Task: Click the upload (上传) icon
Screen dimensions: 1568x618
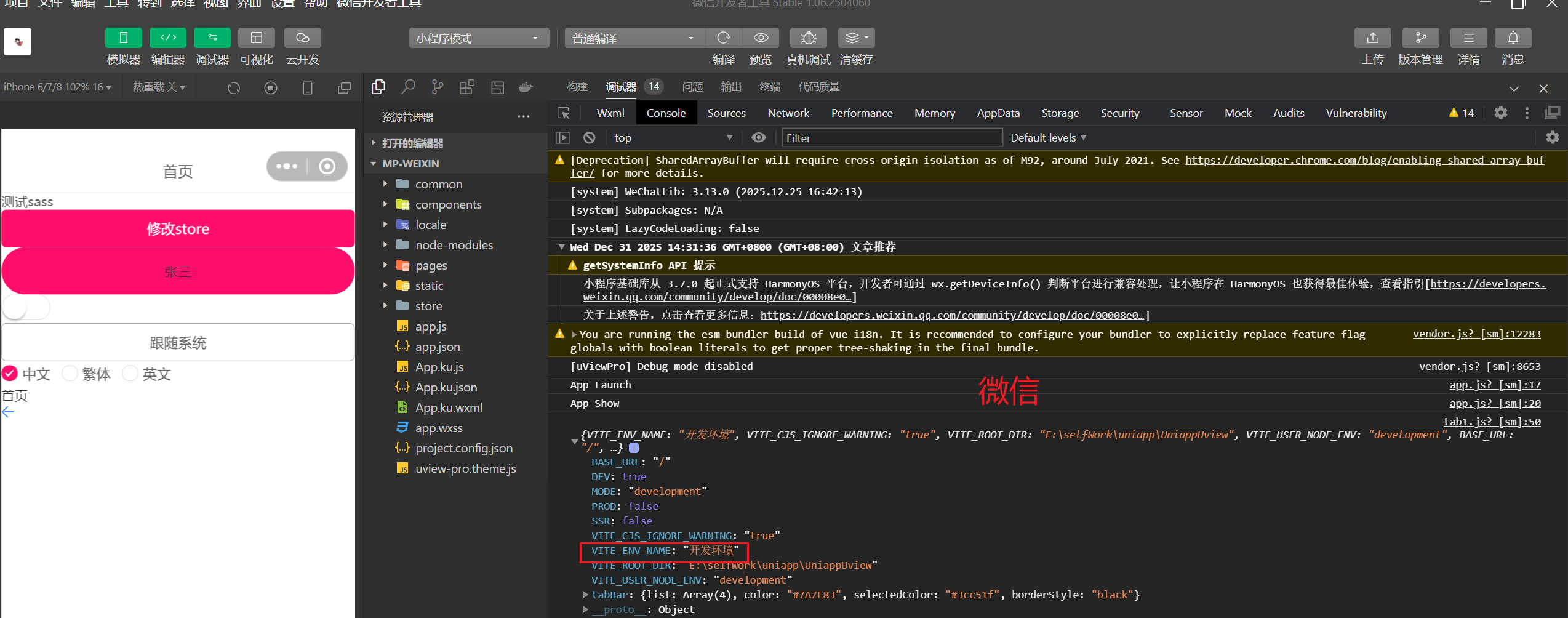Action: point(1373,38)
